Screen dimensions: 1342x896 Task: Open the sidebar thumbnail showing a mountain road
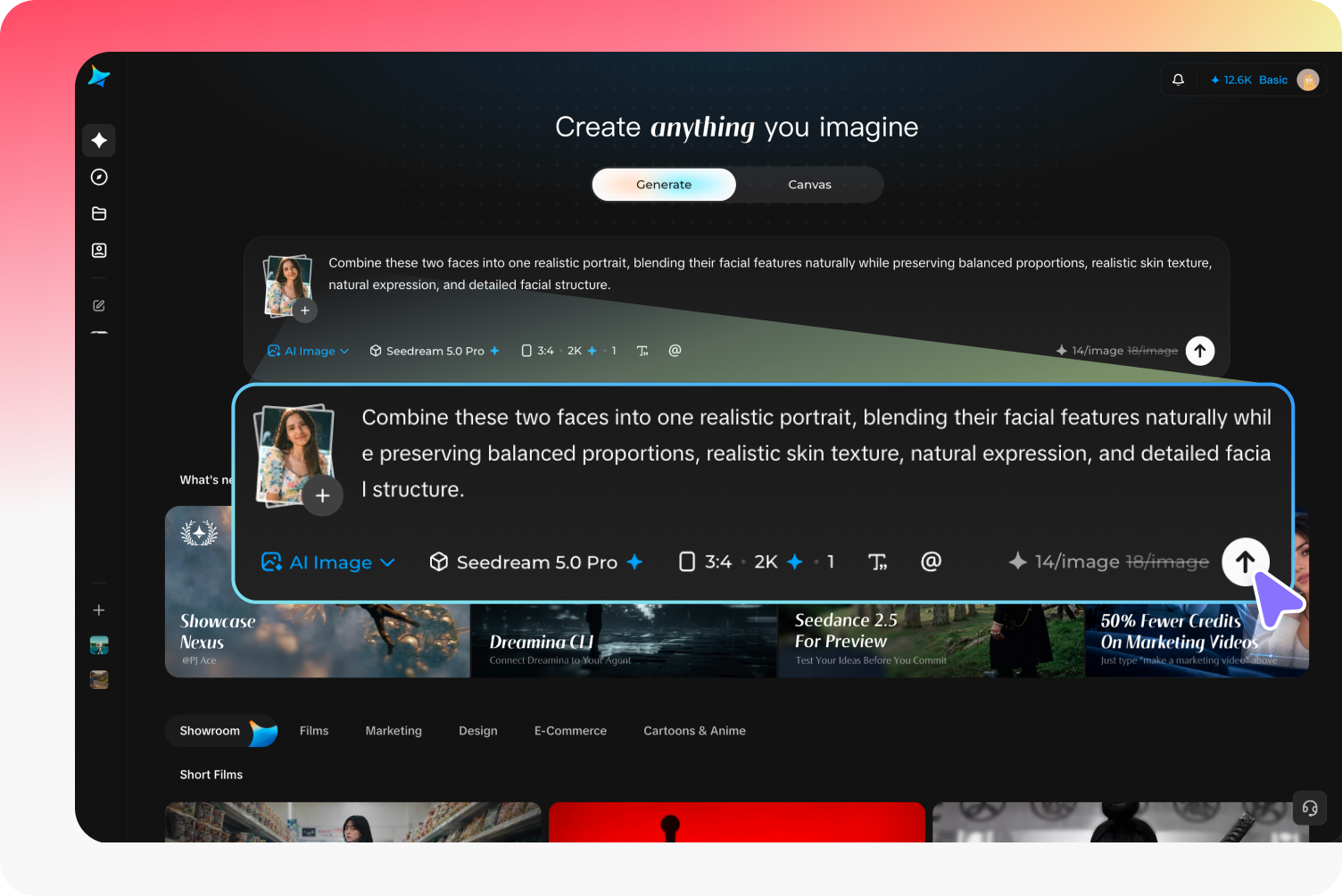pos(99,679)
